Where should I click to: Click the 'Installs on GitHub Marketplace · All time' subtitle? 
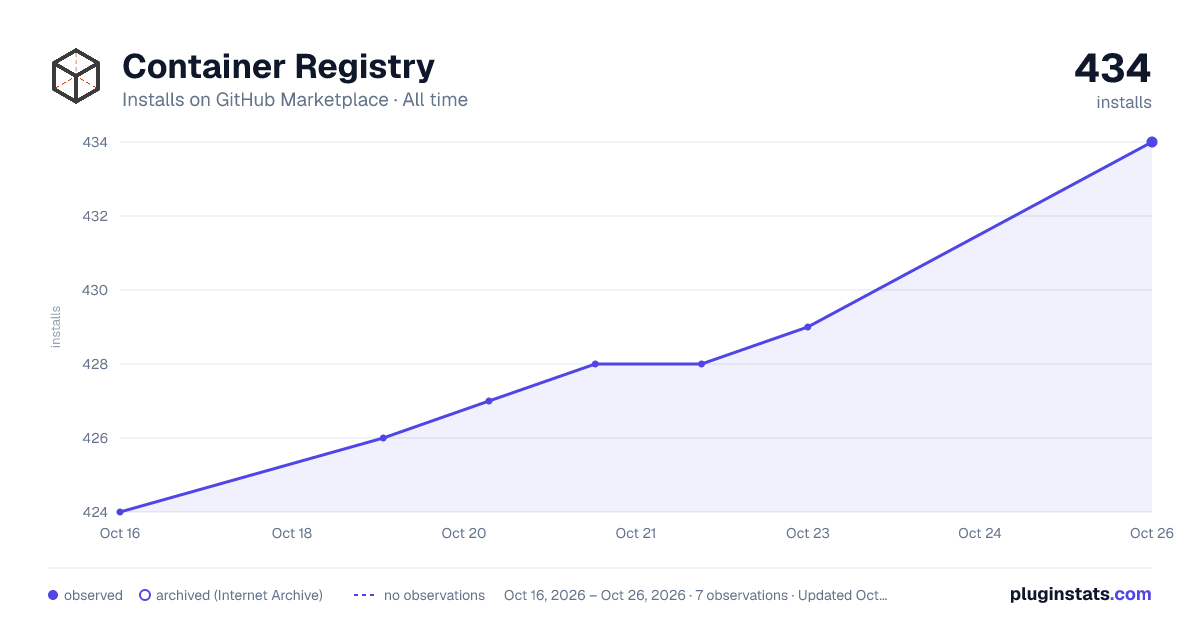point(295,100)
